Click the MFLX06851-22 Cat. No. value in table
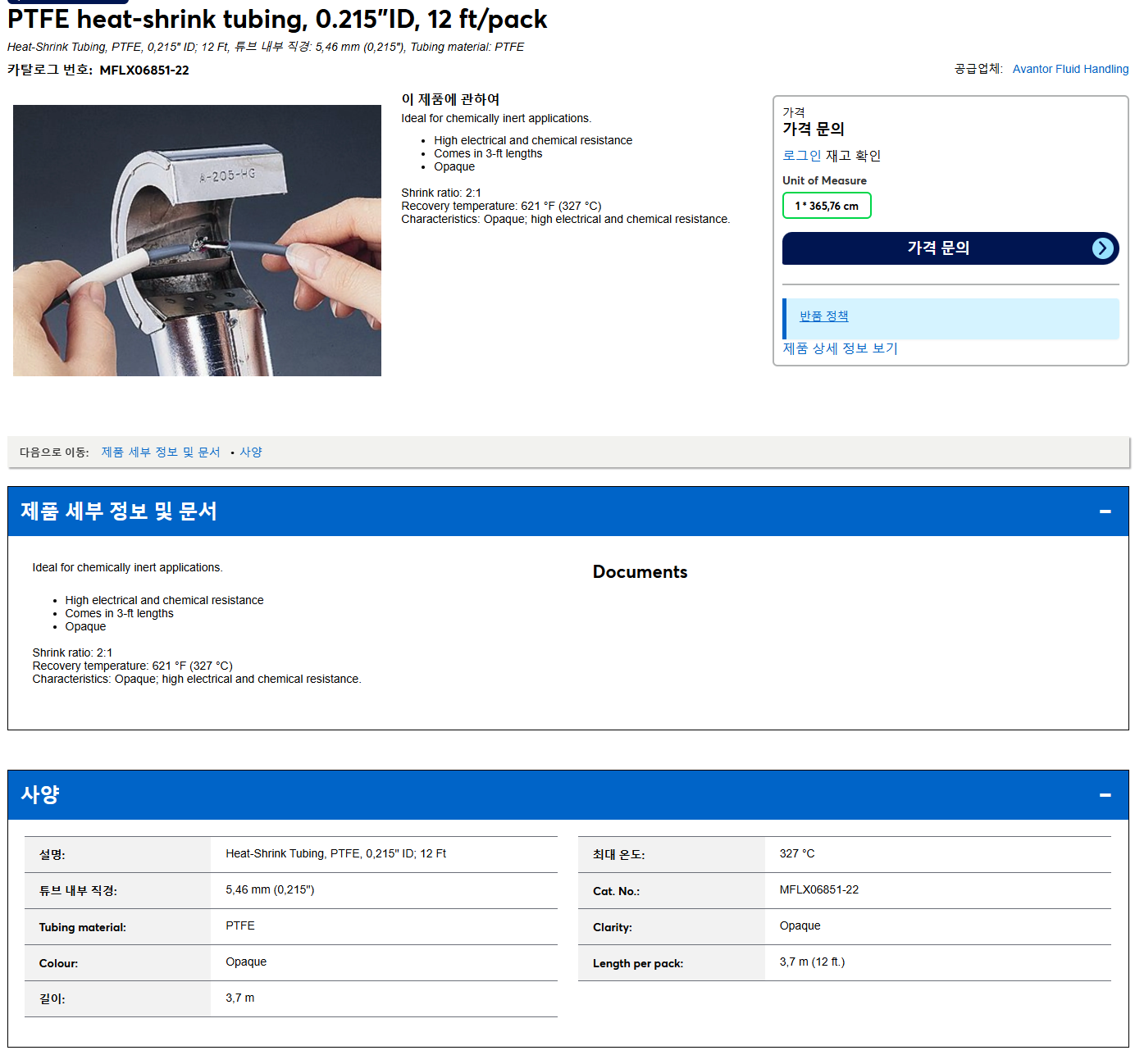The image size is (1135, 1064). click(x=818, y=890)
